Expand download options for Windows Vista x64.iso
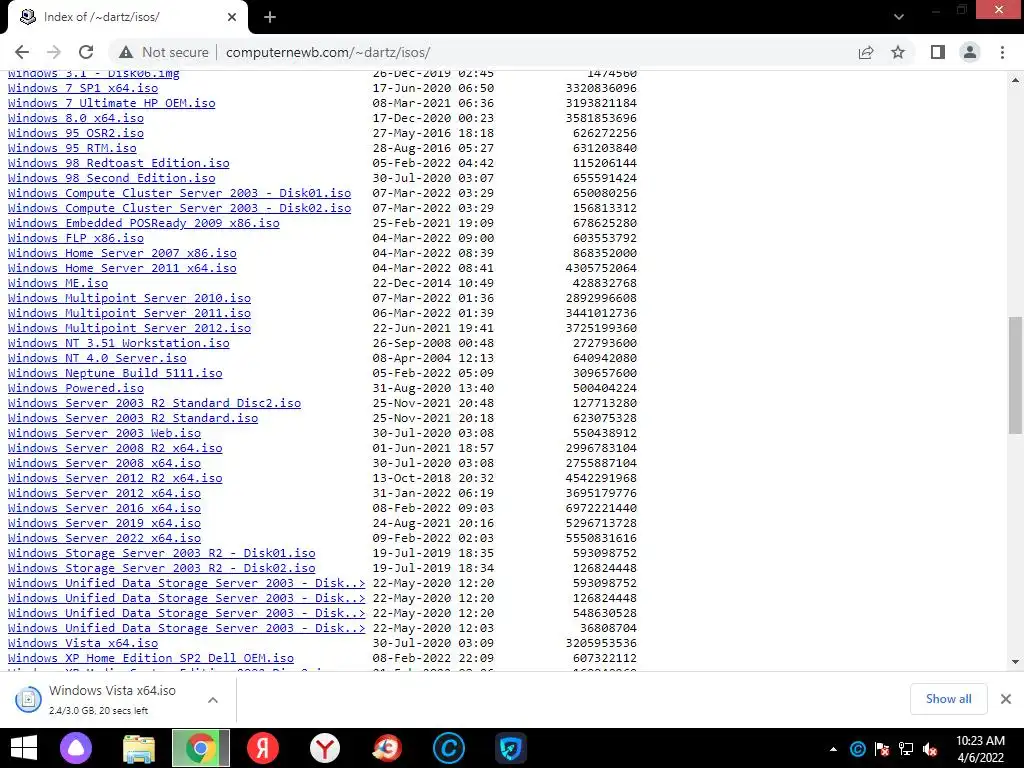This screenshot has width=1024, height=768. coord(213,700)
